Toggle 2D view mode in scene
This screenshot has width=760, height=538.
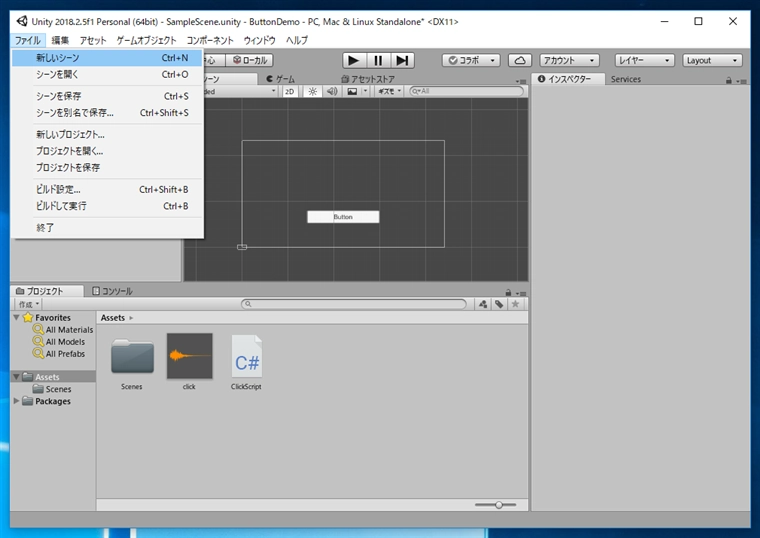click(290, 91)
